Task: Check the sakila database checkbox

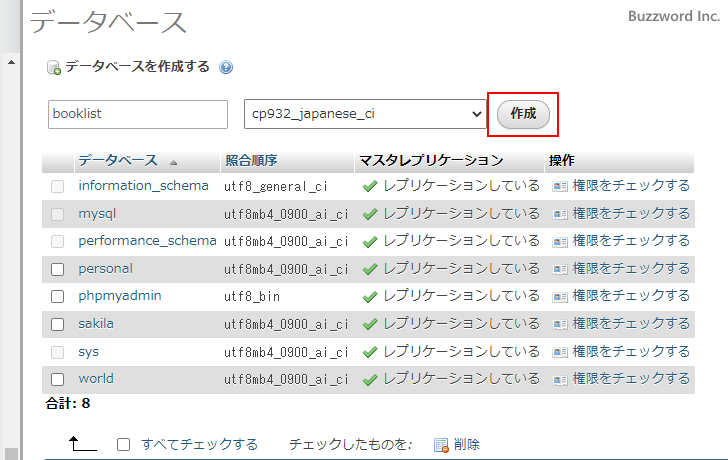Action: point(58,324)
